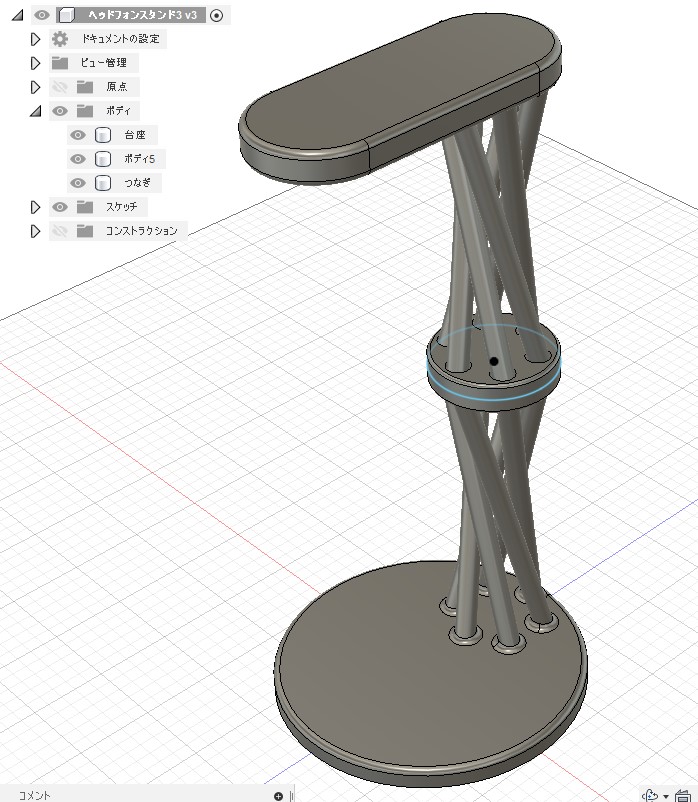Click the スケッチ folder icon
698x802 pixels.
point(85,207)
